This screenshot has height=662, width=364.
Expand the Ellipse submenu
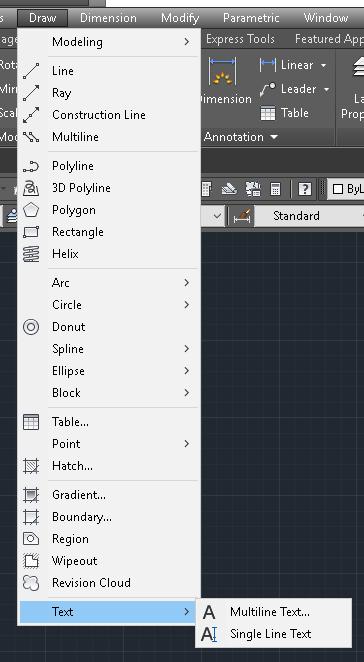[109, 371]
